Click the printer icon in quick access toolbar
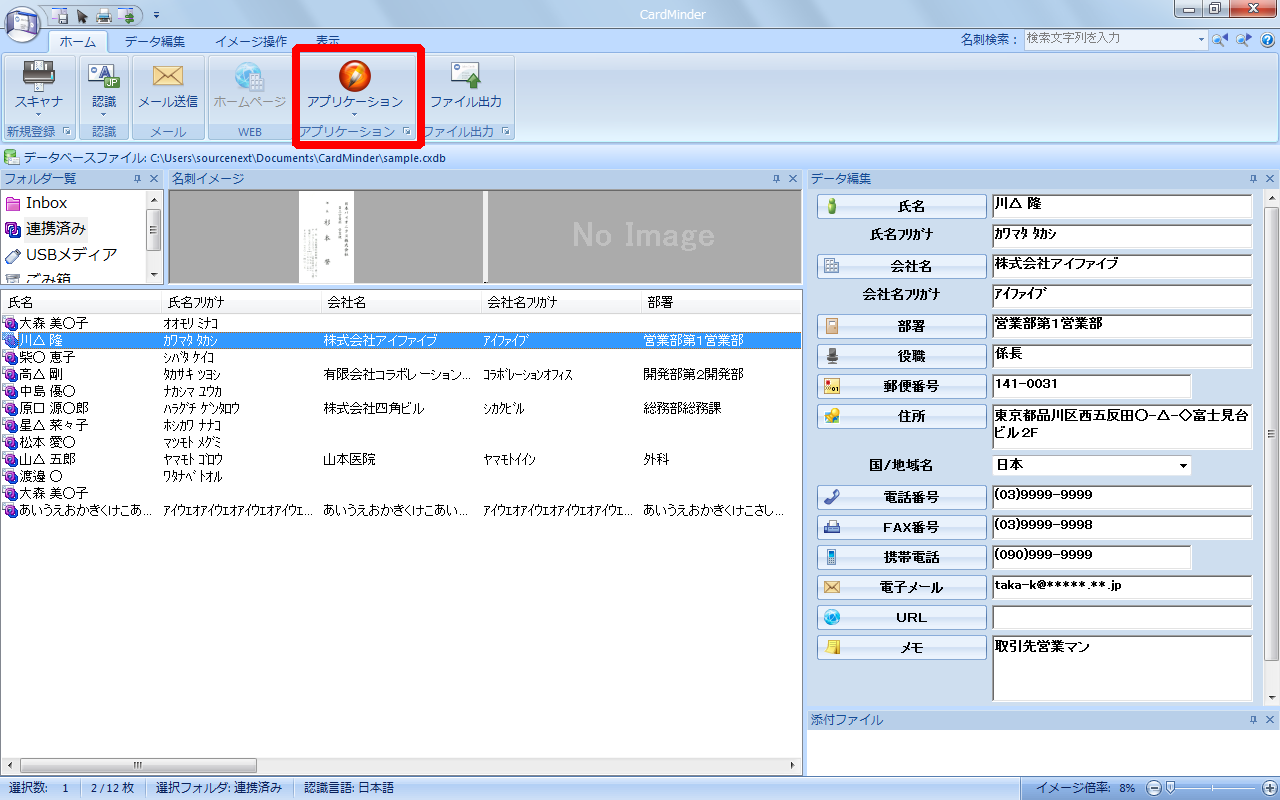This screenshot has width=1280, height=800. click(103, 15)
